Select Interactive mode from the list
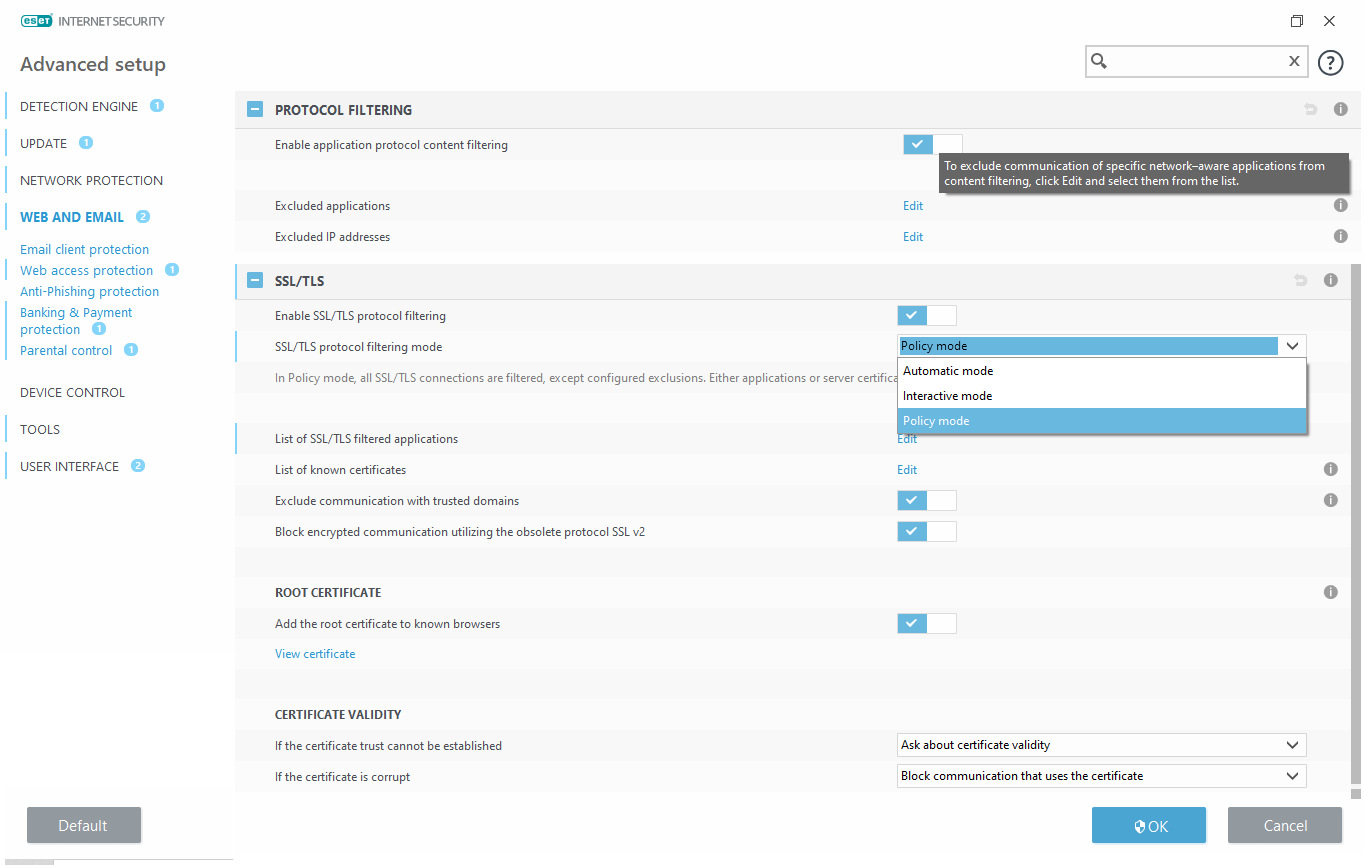Viewport: 1364px width, 868px height. 948,396
